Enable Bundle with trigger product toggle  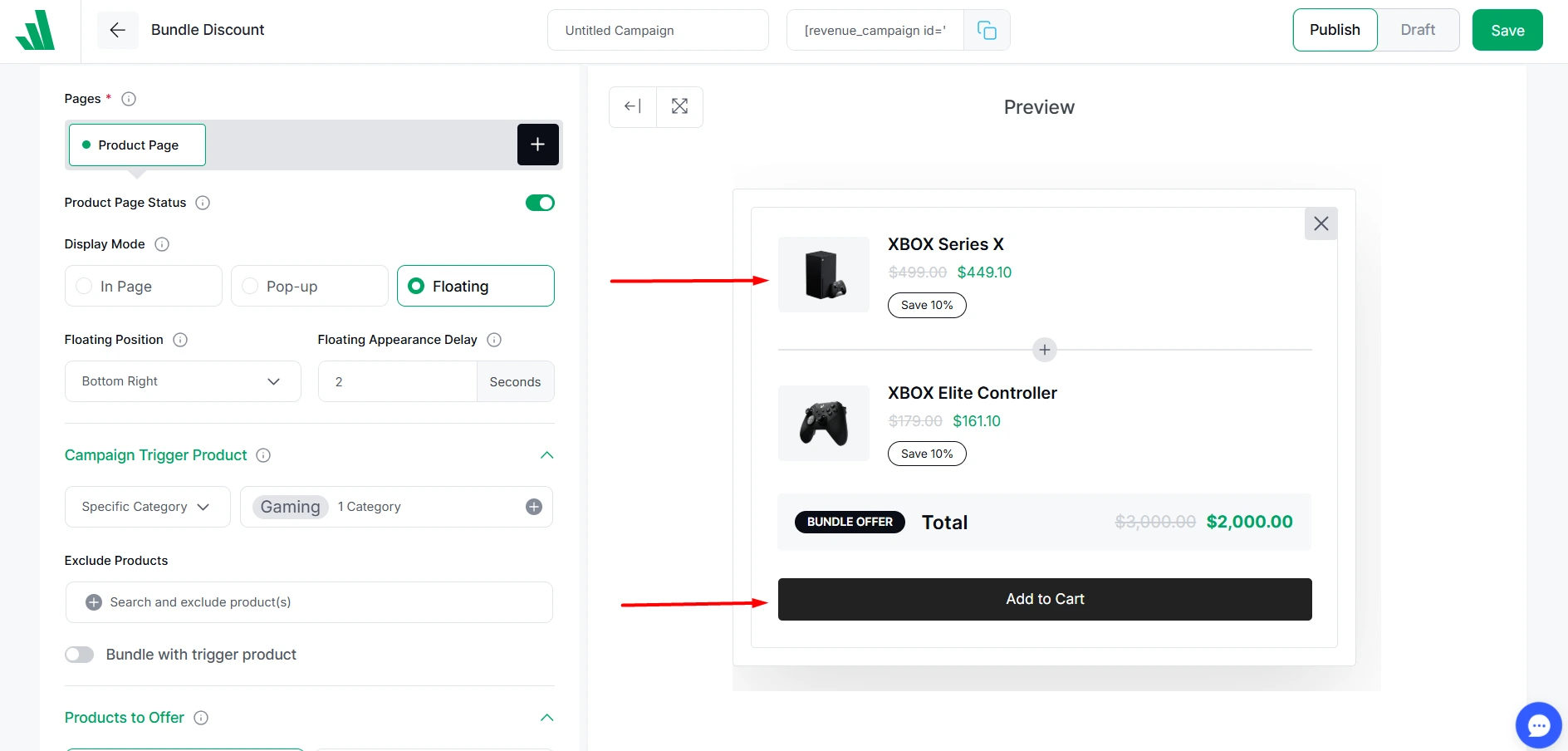[80, 655]
